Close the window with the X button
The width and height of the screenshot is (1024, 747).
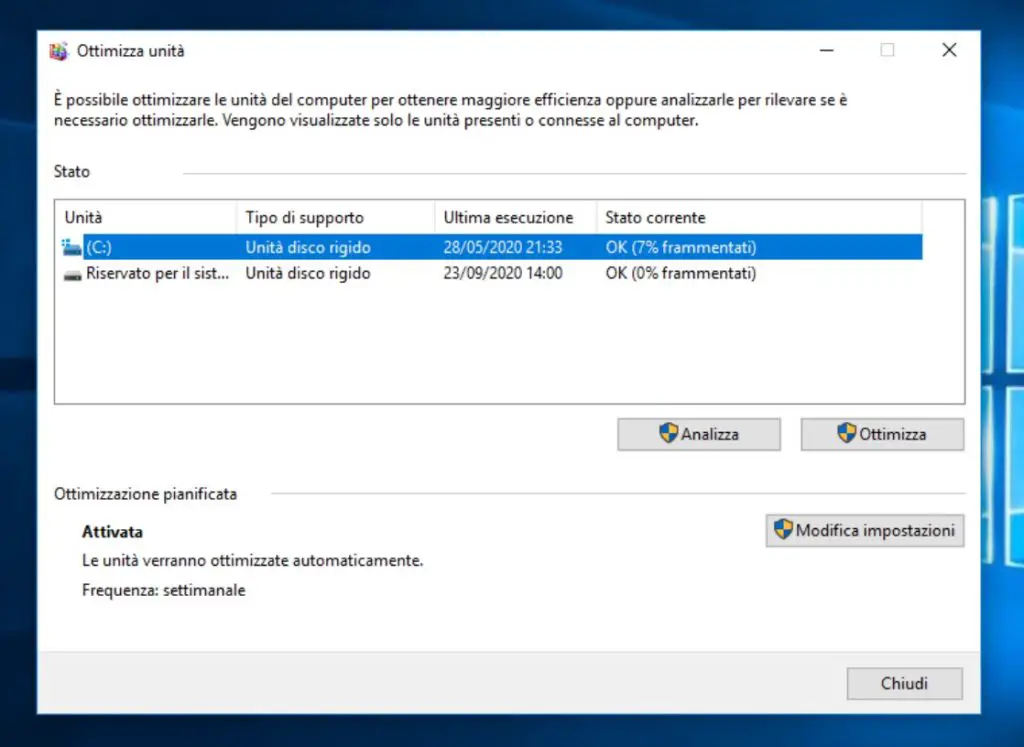pos(949,51)
